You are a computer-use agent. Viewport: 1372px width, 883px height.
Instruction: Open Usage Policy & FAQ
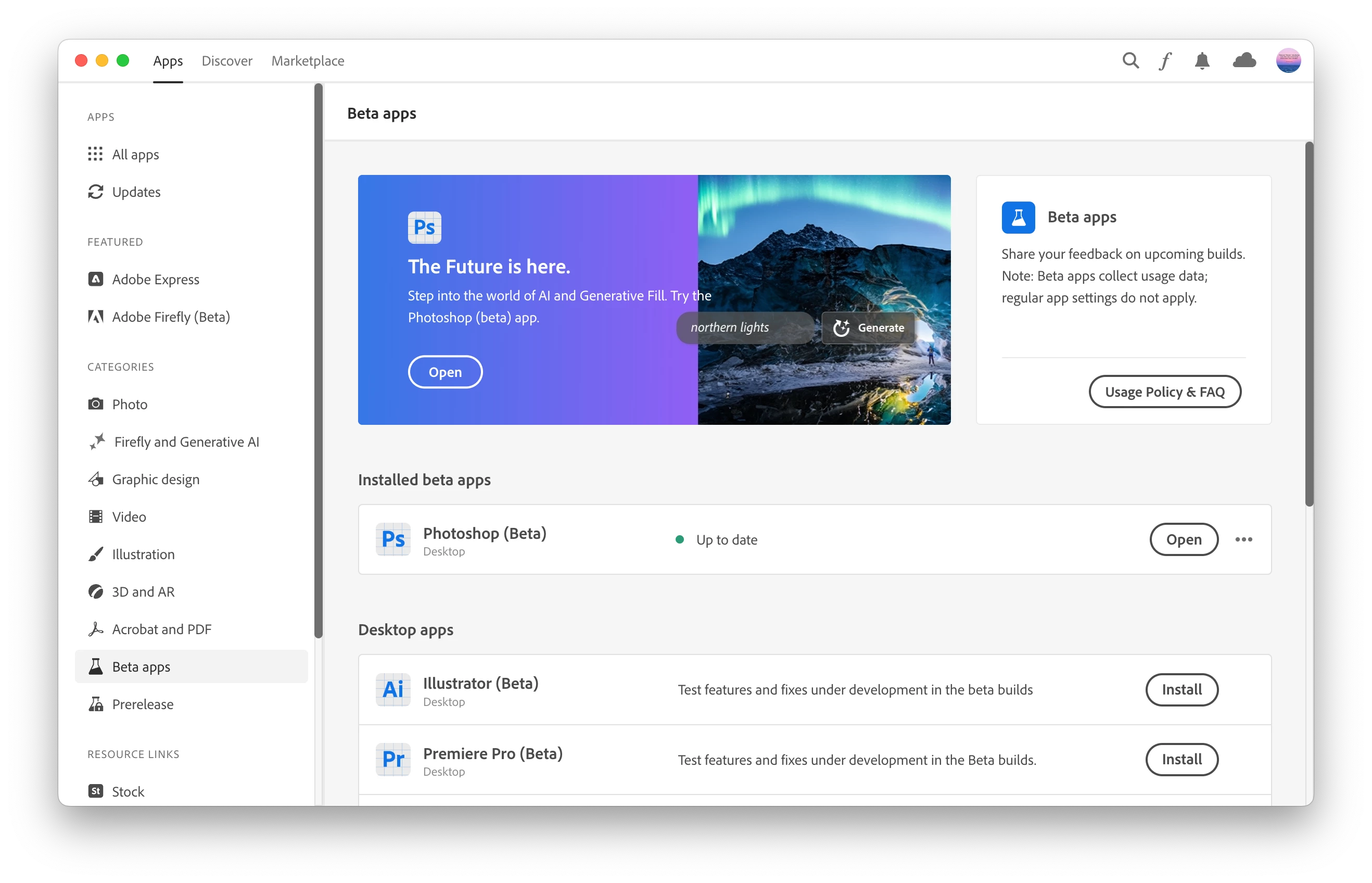pos(1164,392)
